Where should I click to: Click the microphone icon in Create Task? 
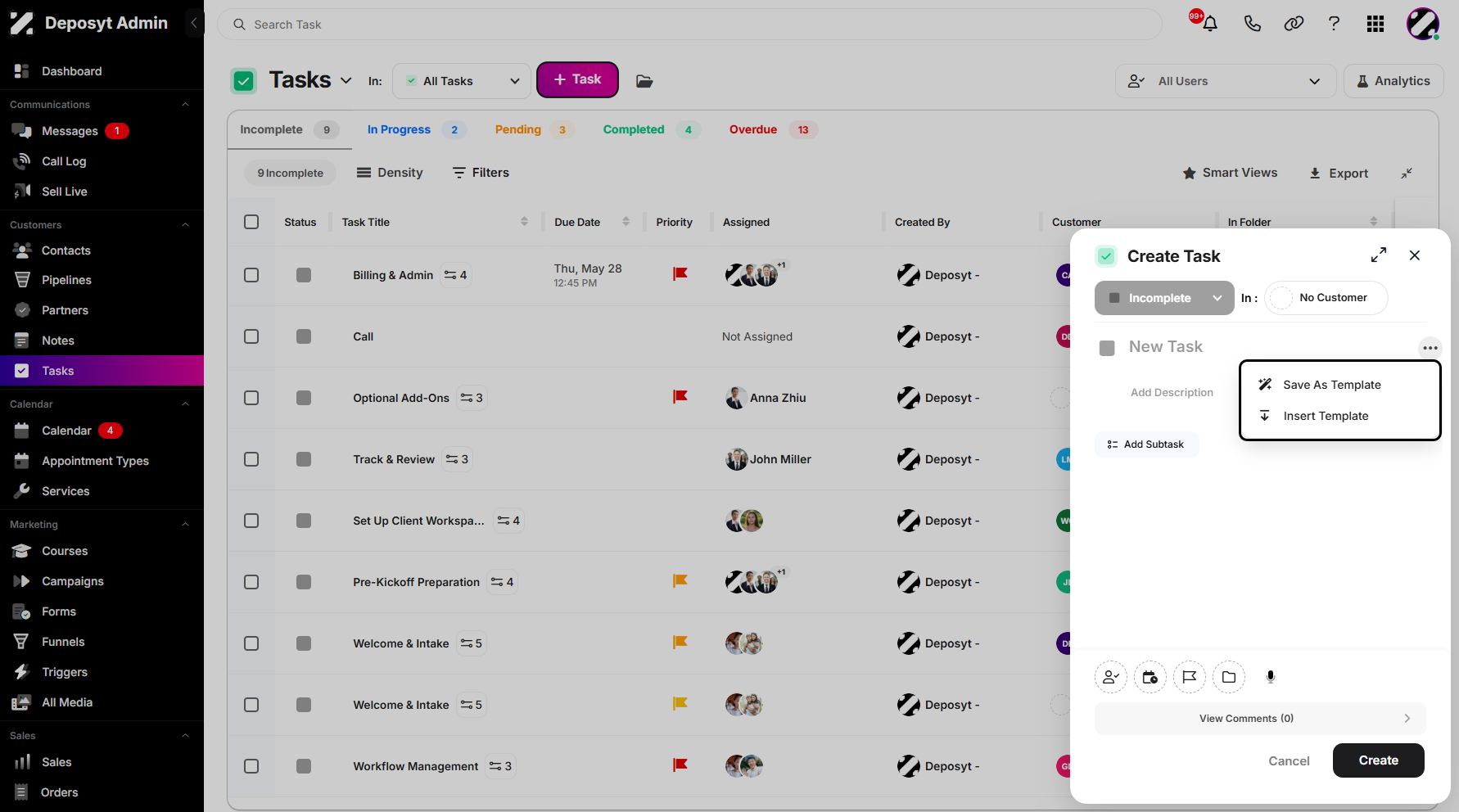pyautogui.click(x=1271, y=677)
